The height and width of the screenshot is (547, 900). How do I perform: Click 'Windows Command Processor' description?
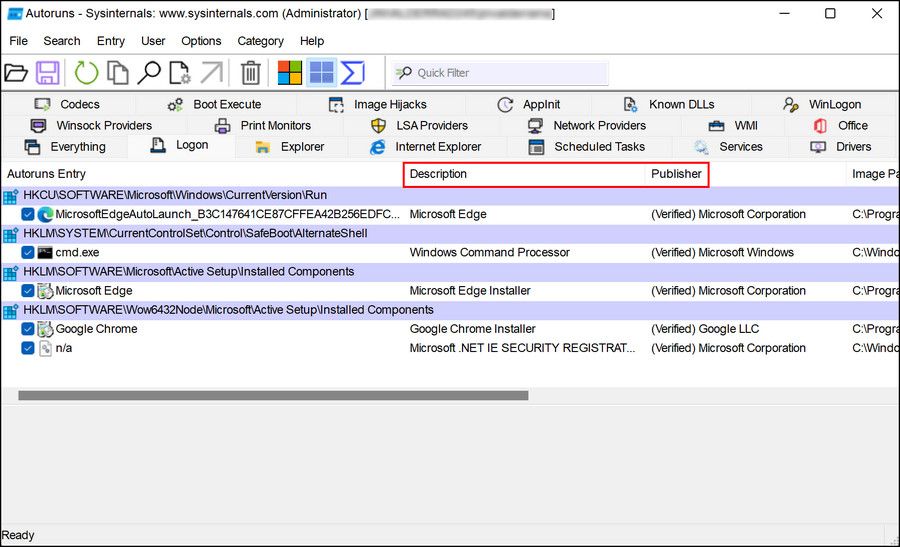490,253
